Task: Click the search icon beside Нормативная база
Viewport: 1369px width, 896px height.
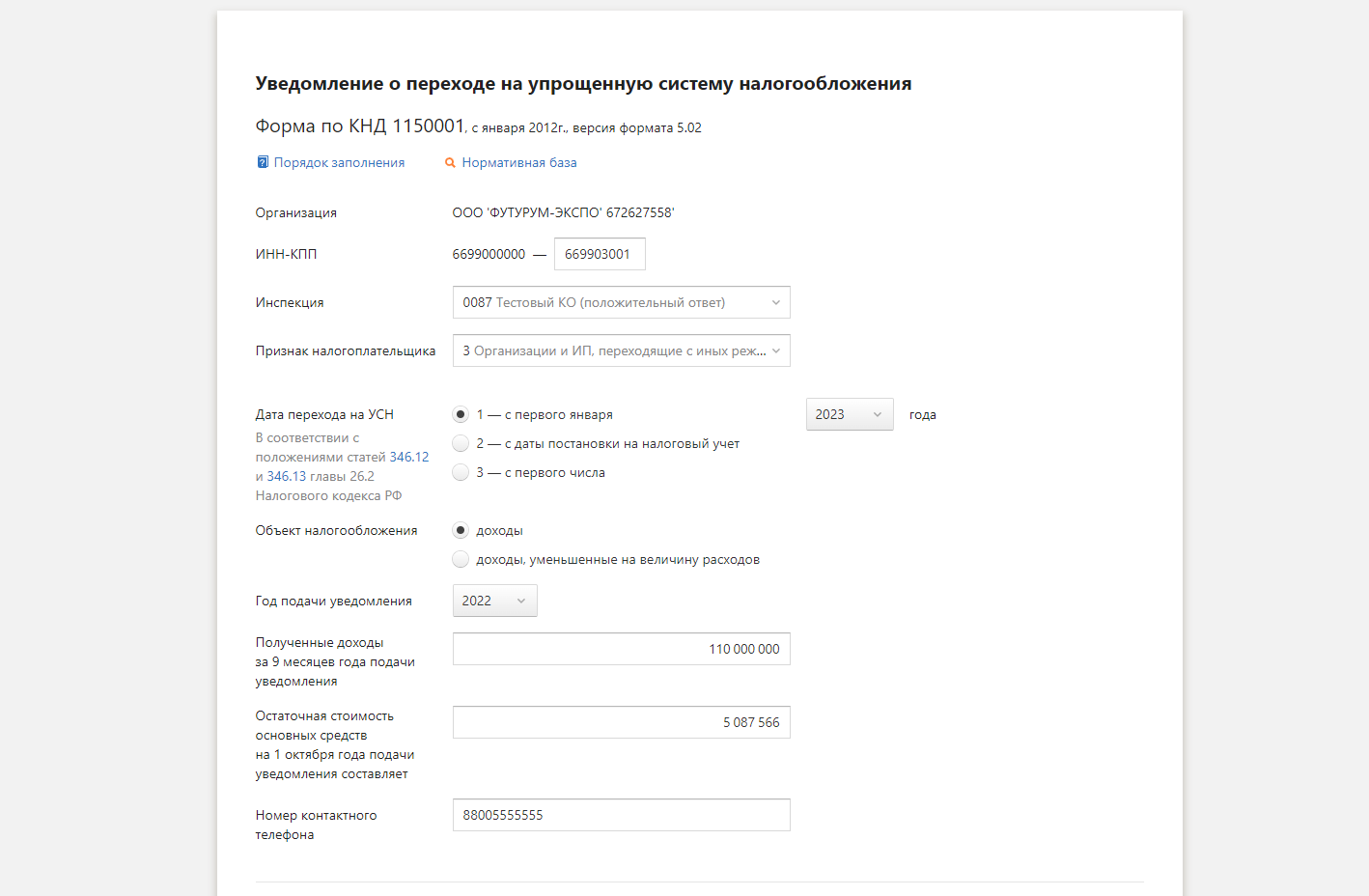Action: tap(450, 163)
